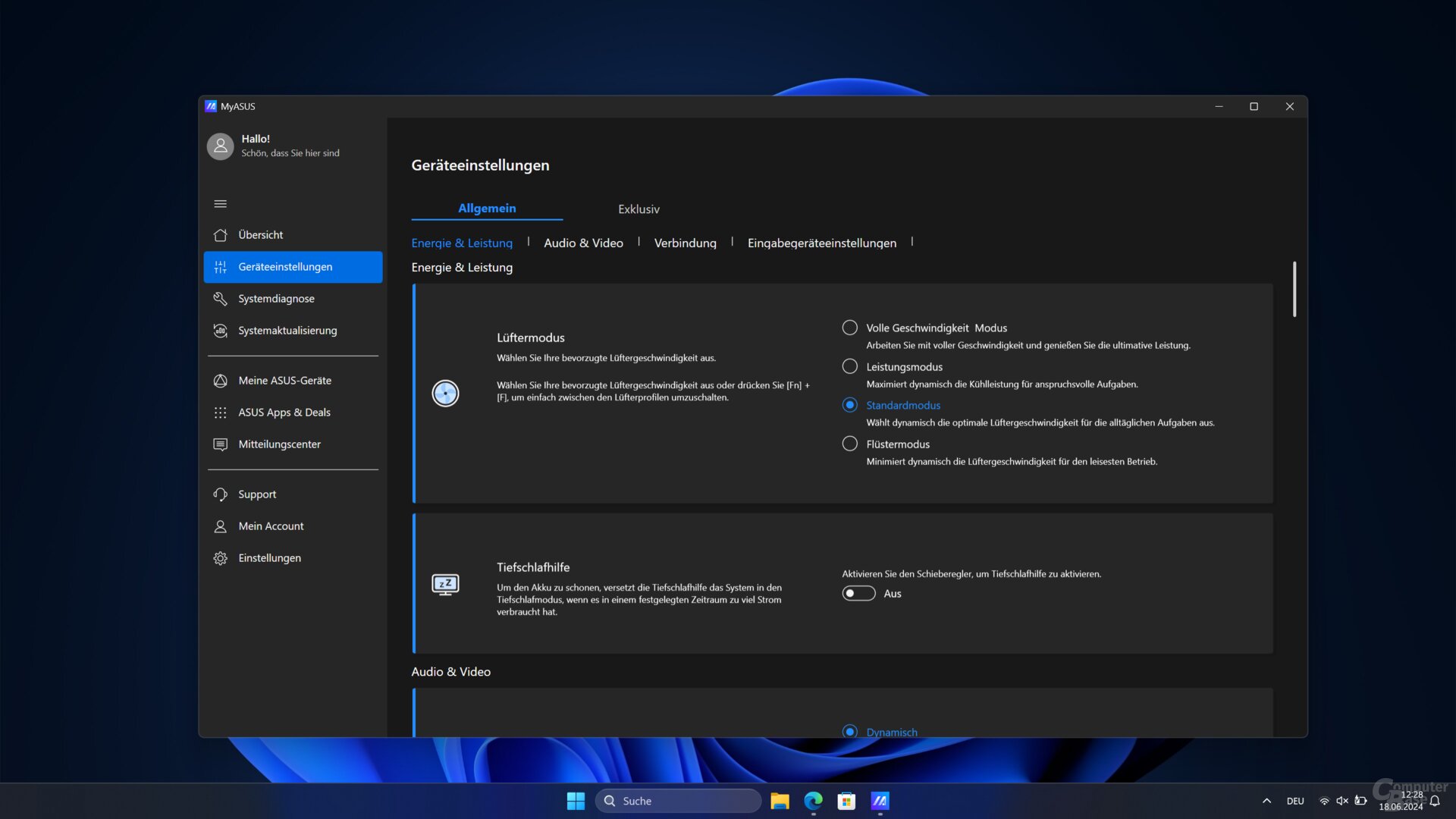Open Systemaktualisierung page
The image size is (1456, 819).
293,331
